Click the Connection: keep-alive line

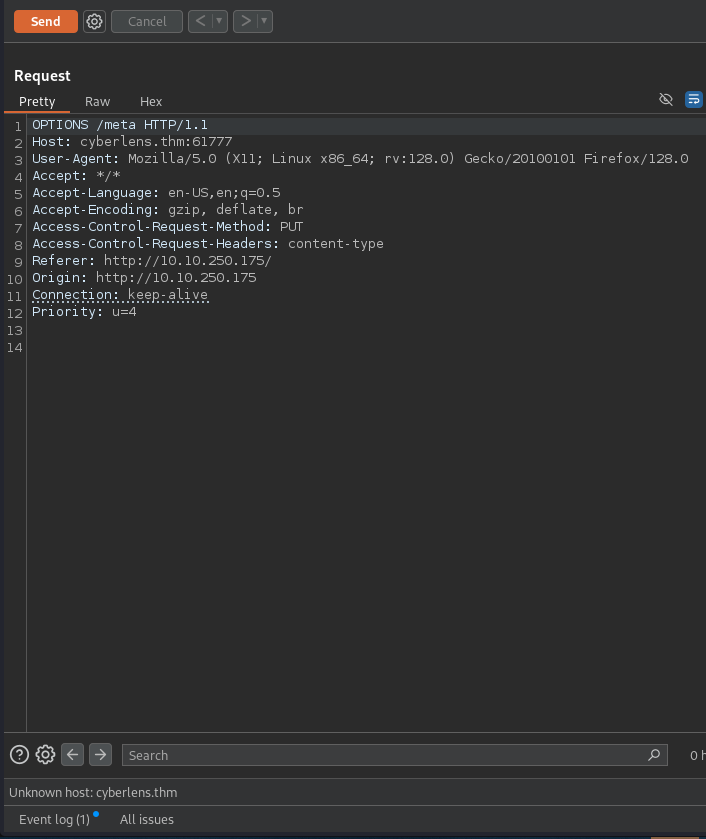pos(120,295)
